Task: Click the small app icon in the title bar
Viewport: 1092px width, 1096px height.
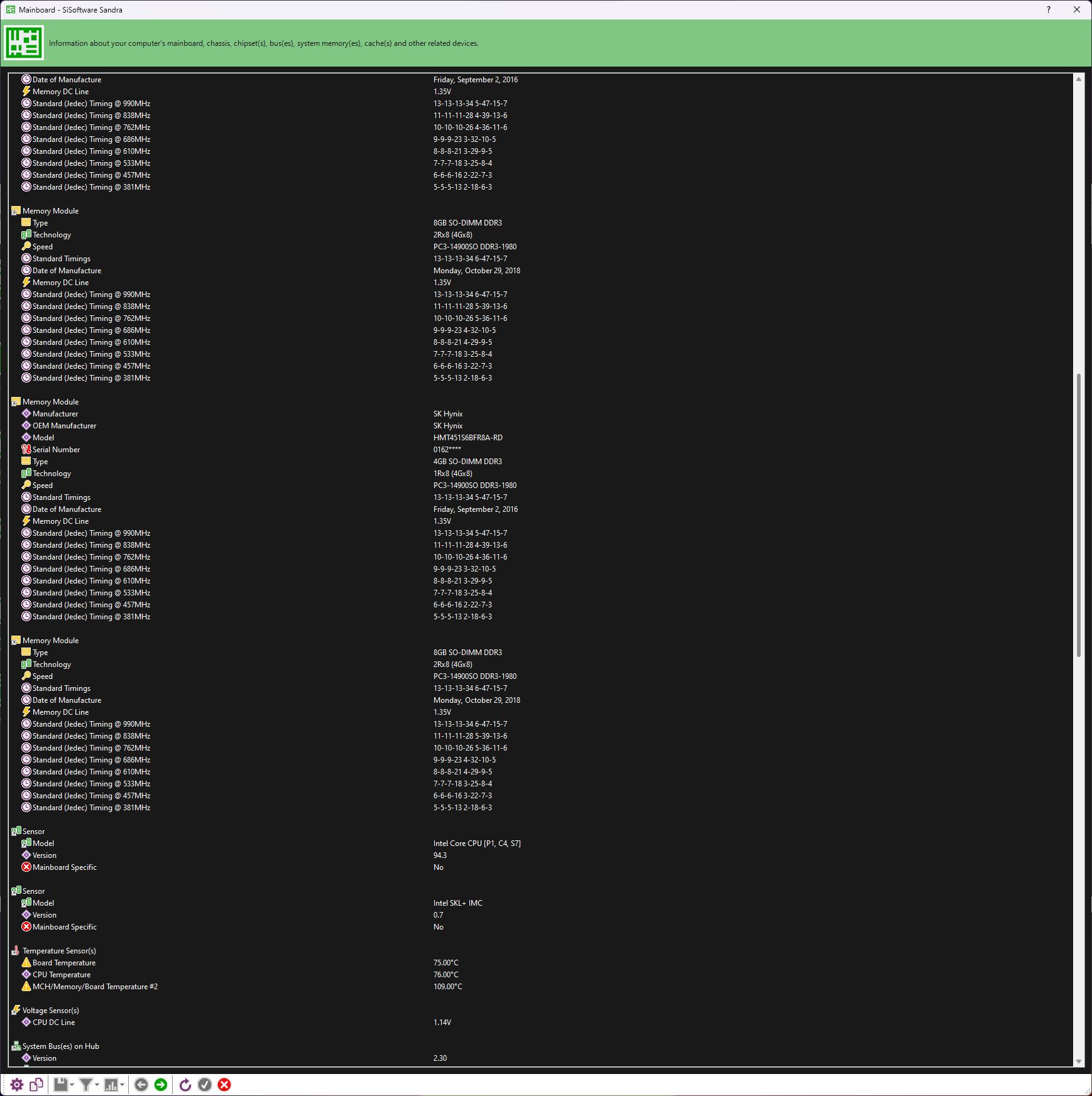Action: click(x=11, y=9)
